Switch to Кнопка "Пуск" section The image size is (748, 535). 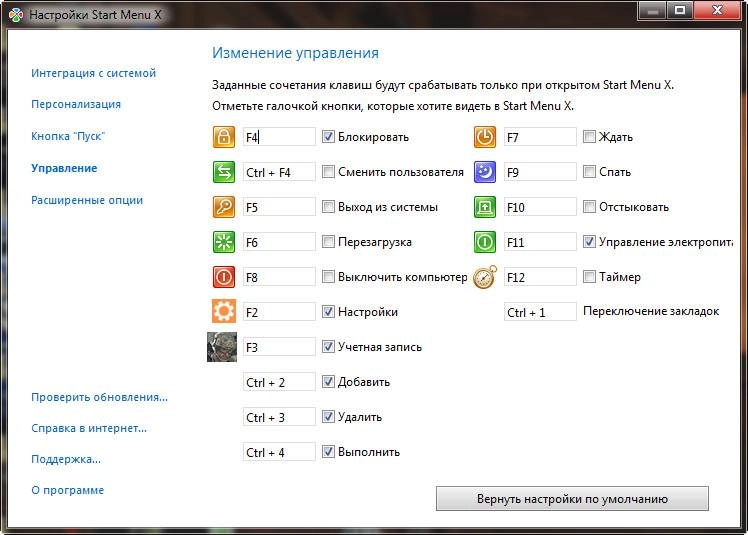68,136
